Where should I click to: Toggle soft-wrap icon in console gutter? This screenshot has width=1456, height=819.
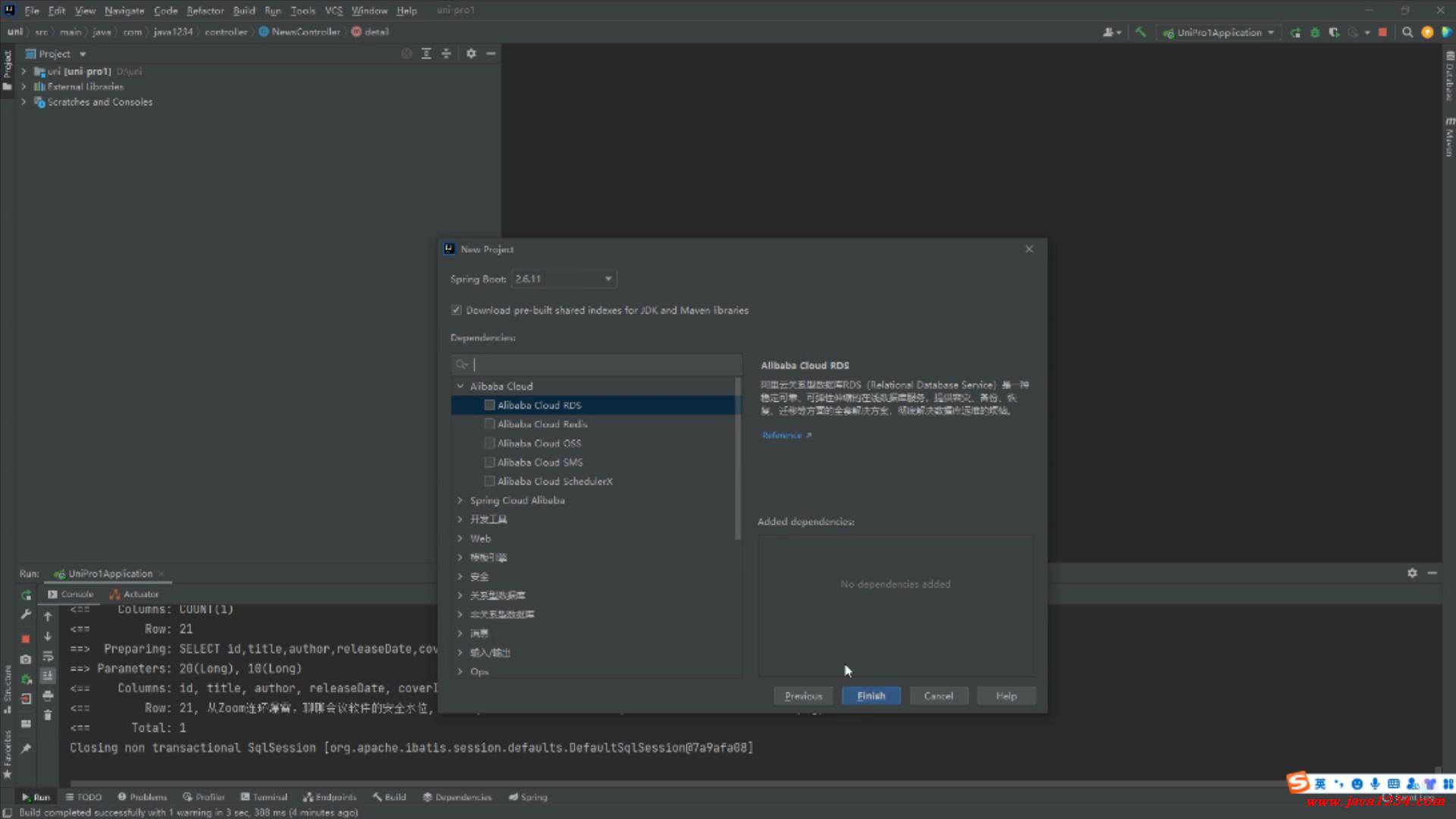tap(48, 656)
